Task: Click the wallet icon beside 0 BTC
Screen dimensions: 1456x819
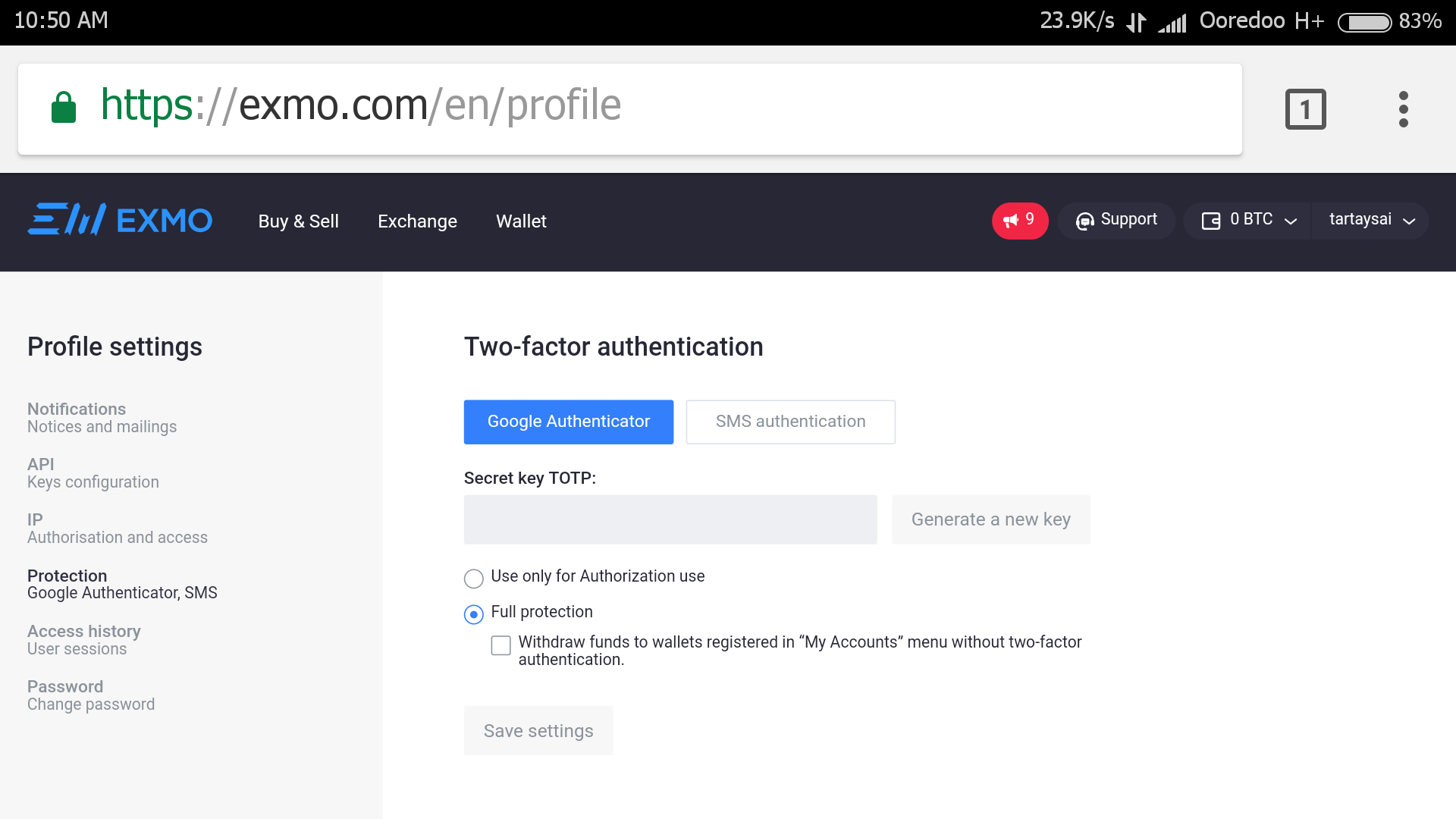Action: click(x=1211, y=221)
